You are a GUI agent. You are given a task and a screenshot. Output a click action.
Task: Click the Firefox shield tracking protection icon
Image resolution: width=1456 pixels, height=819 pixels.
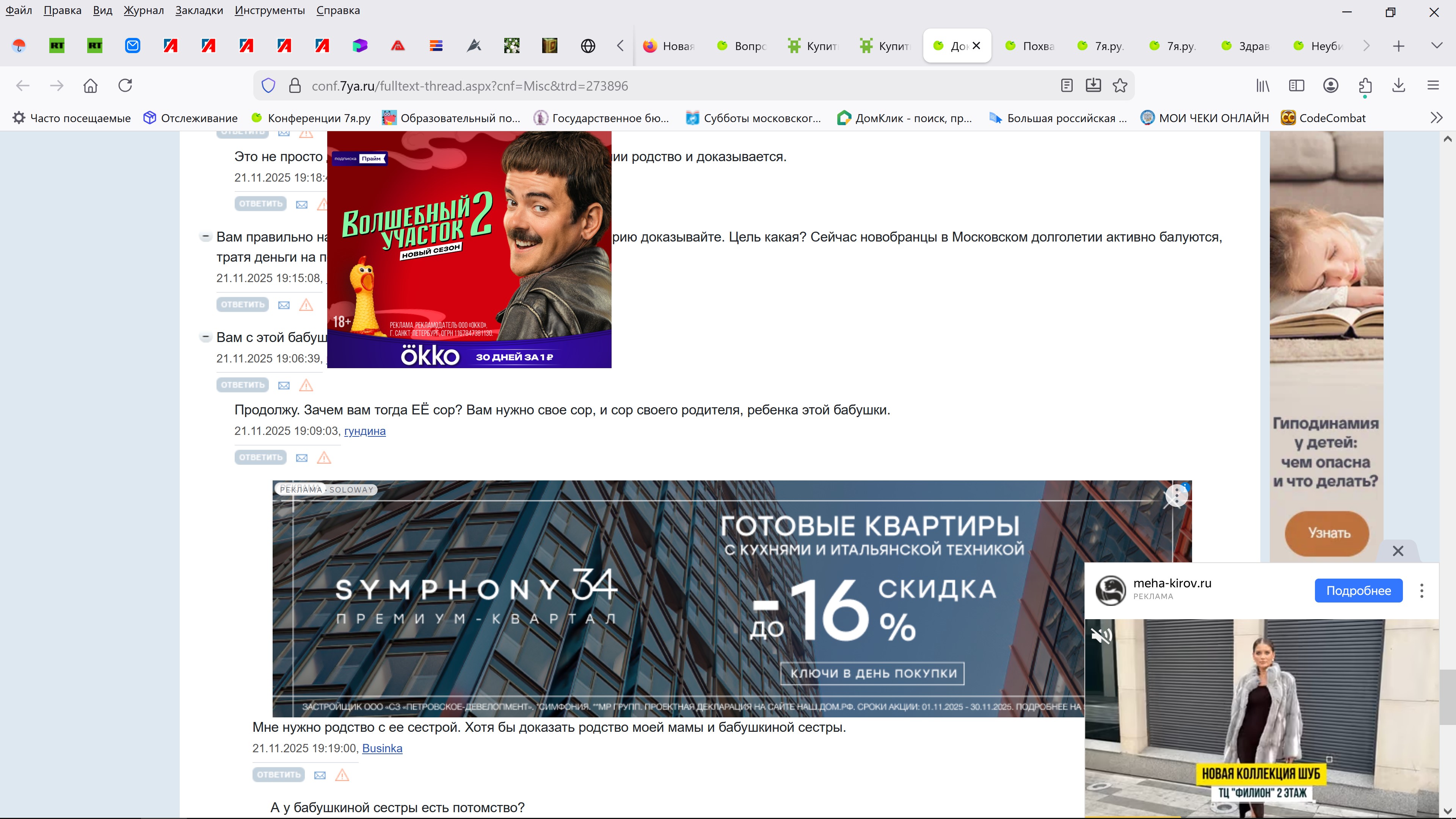(x=268, y=85)
